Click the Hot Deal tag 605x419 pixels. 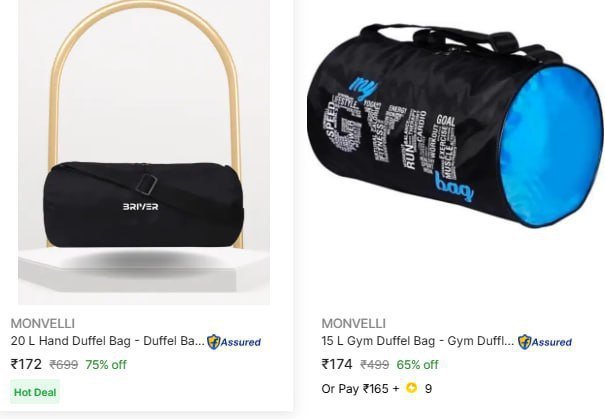35,392
